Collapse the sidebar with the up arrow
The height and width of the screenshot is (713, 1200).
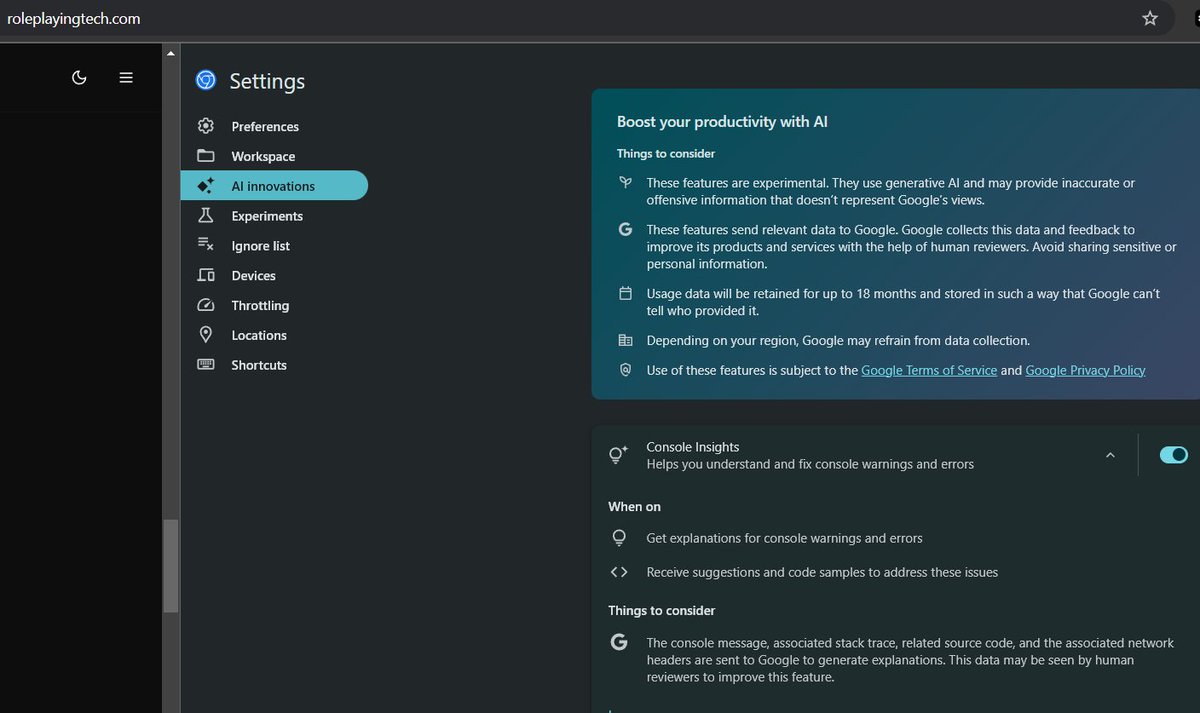click(x=170, y=52)
